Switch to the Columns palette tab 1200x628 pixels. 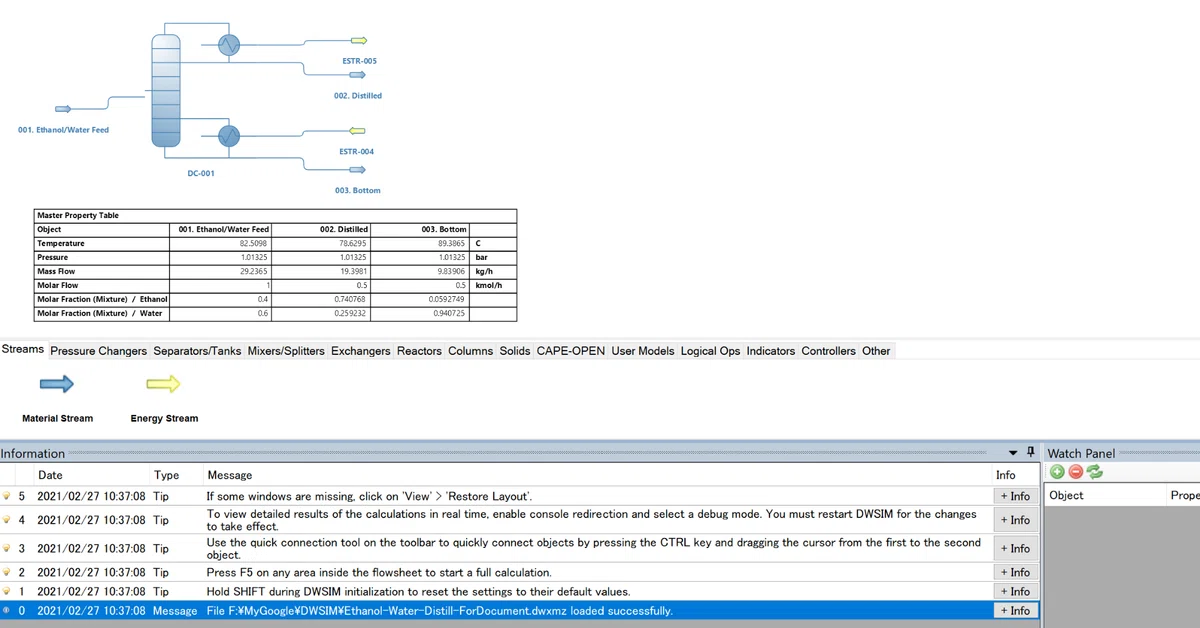pyautogui.click(x=470, y=351)
